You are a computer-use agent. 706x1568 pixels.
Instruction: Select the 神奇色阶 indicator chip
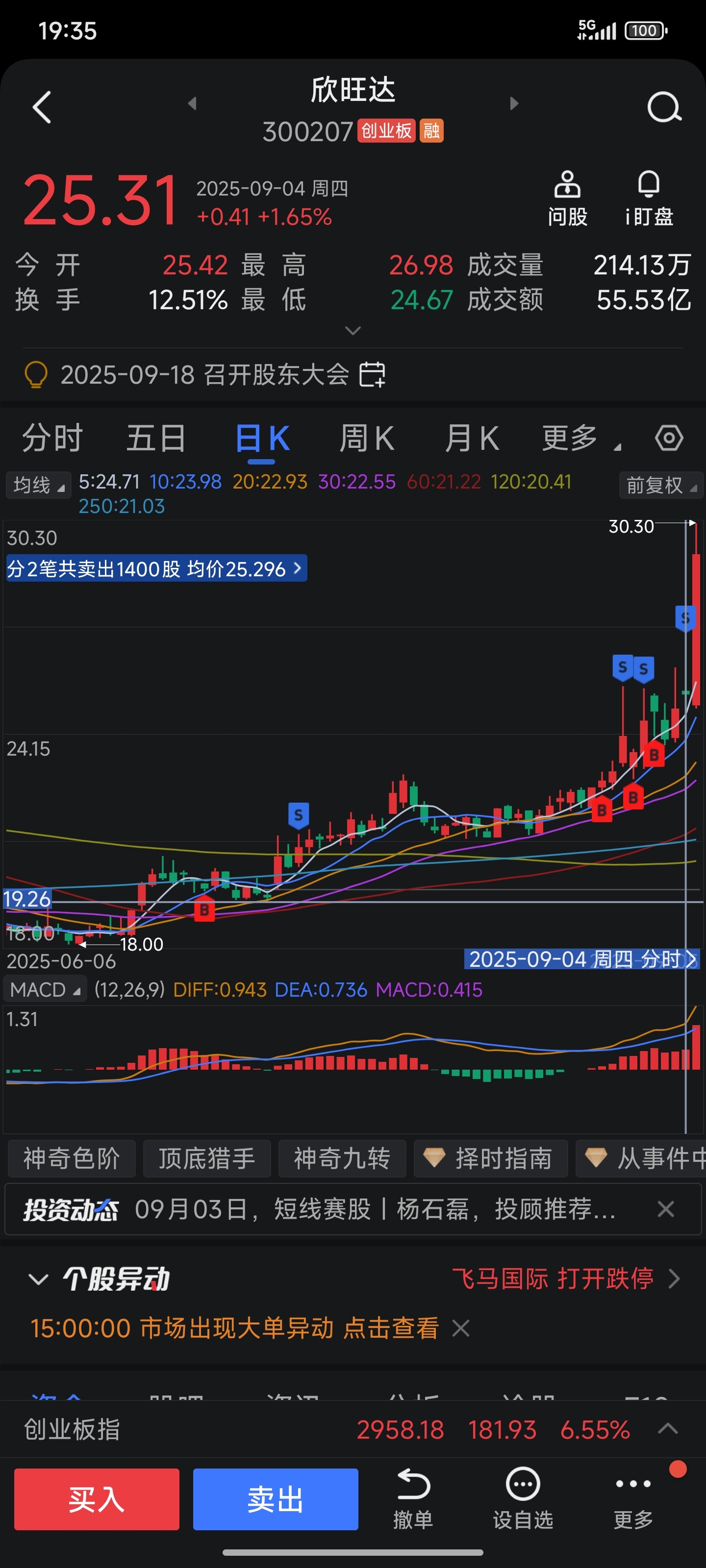(71, 1158)
